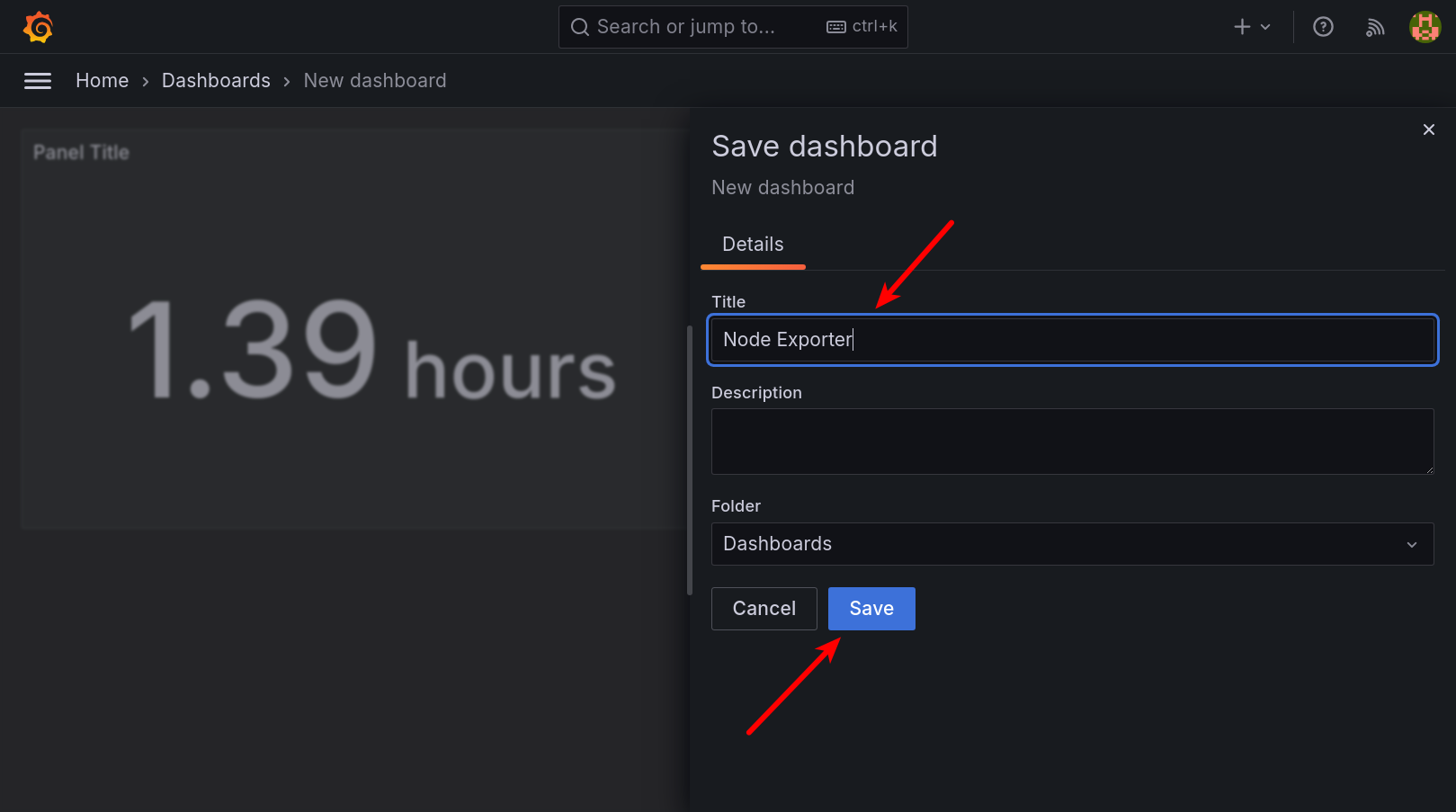
Task: Click the drawer's vertical scrollbar
Action: [x=690, y=460]
